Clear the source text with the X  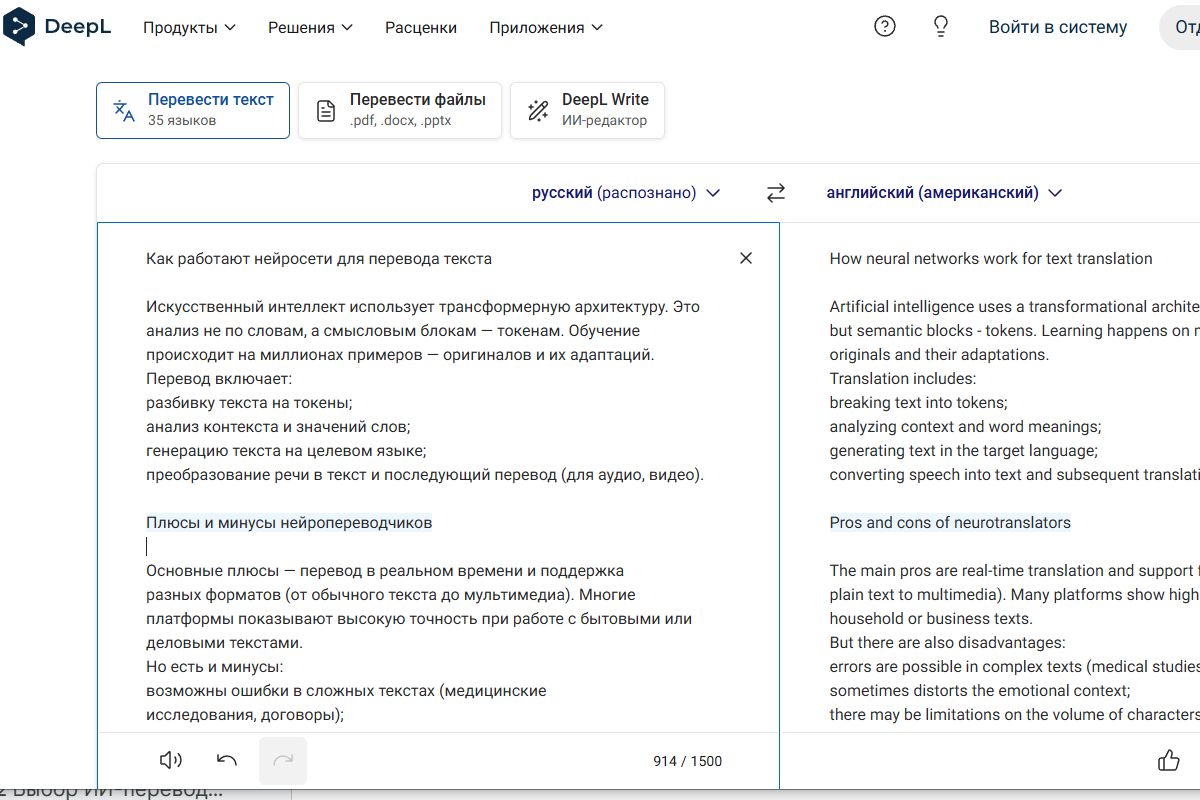pyautogui.click(x=745, y=258)
